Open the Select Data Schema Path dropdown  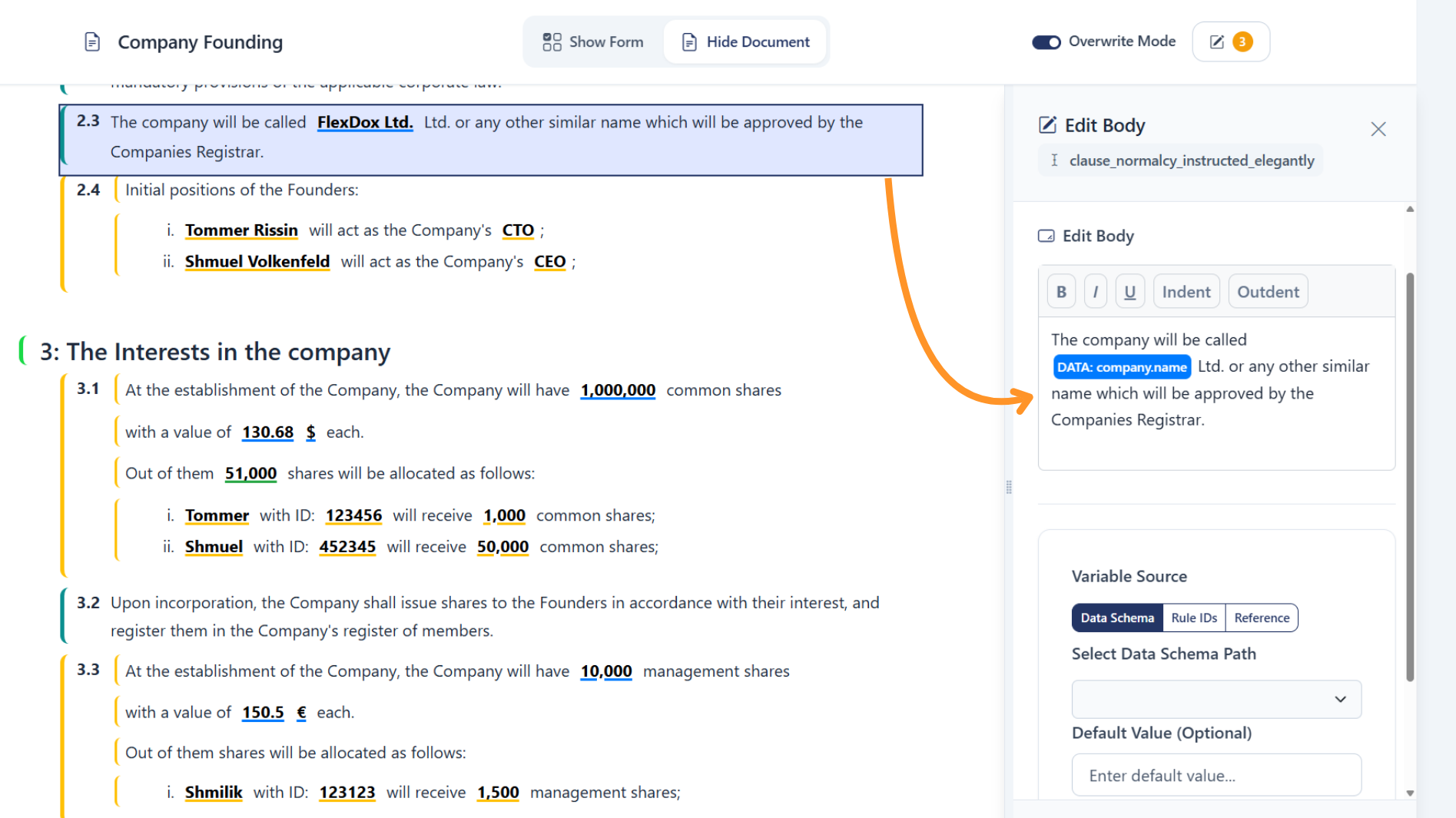pyautogui.click(x=1216, y=699)
